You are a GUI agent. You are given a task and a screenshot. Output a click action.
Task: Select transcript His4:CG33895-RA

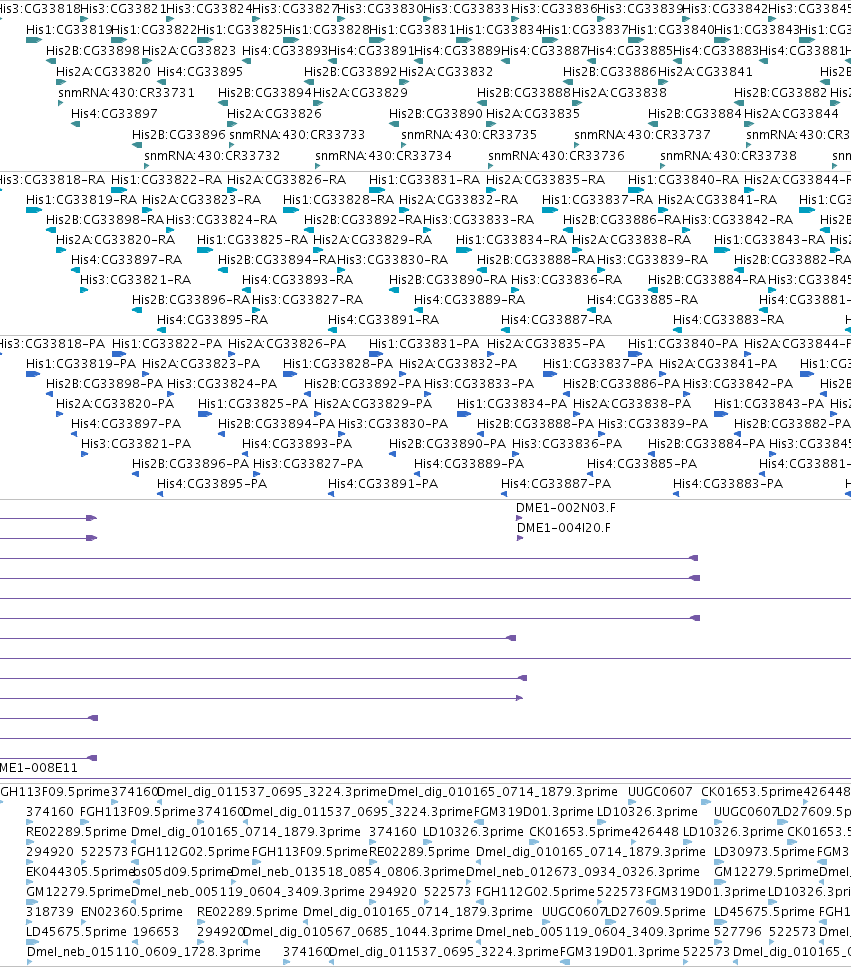point(212,319)
